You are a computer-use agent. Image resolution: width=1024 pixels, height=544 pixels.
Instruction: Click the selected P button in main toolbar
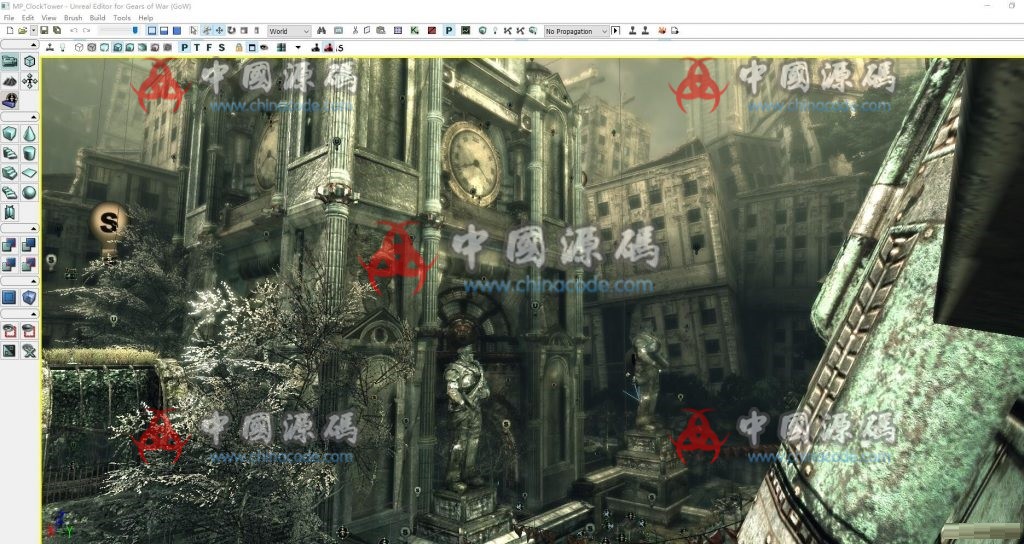tap(449, 31)
